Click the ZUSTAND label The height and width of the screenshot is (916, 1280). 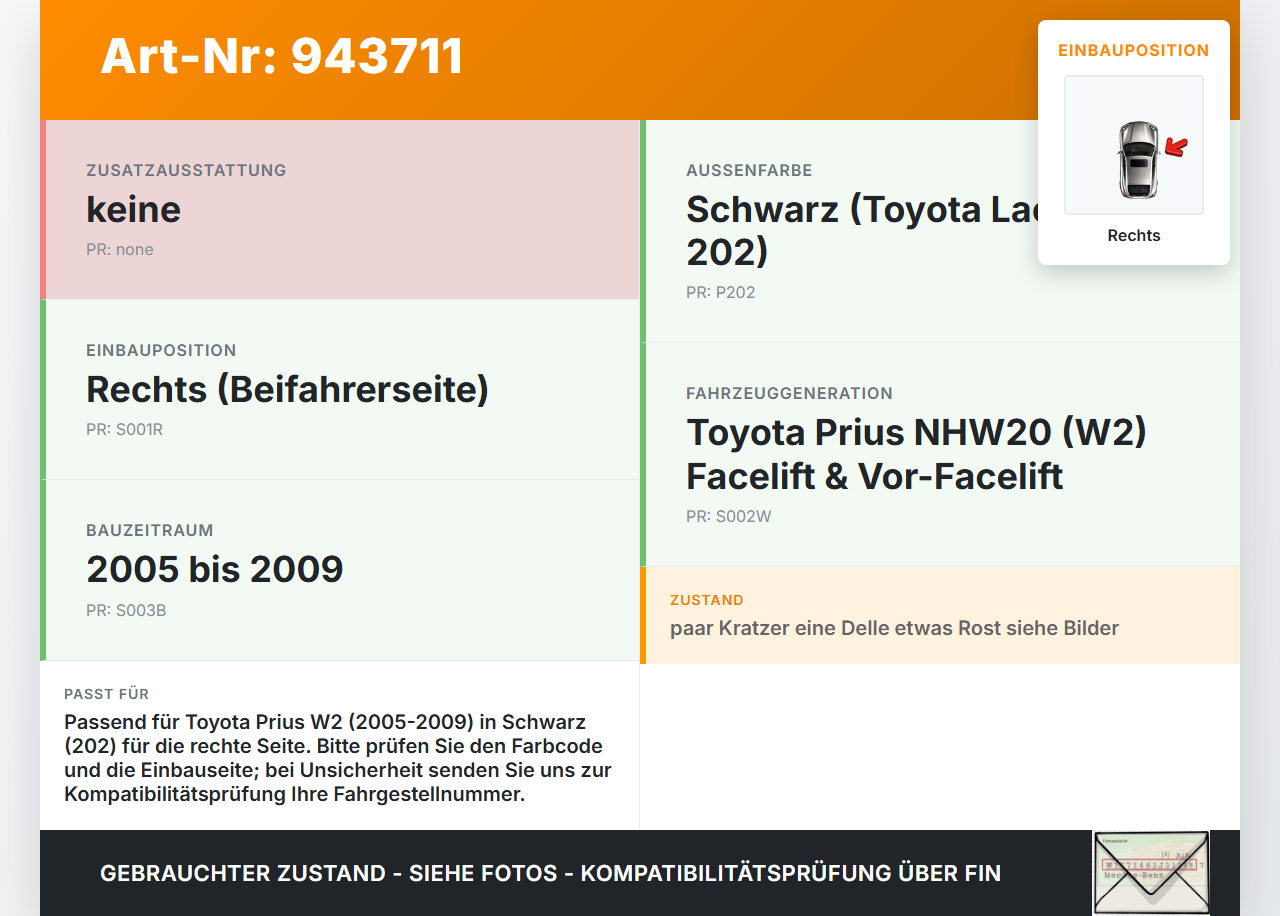point(707,600)
